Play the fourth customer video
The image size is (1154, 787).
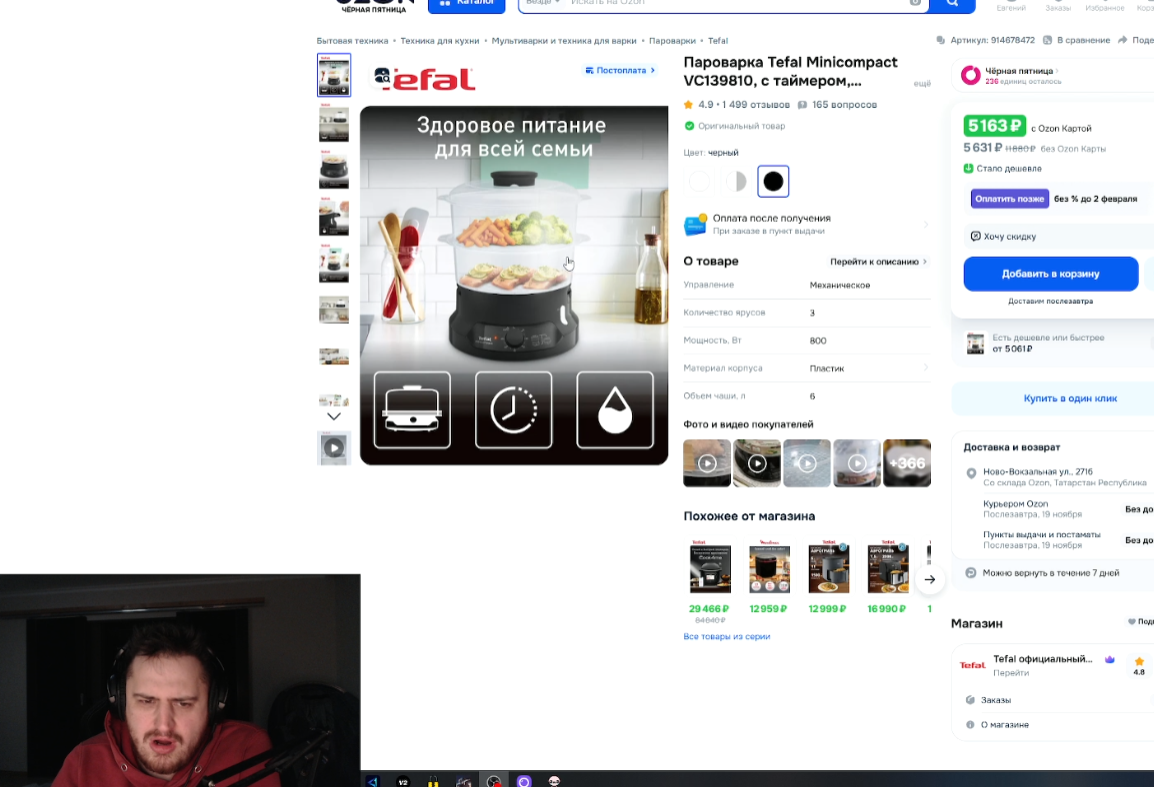pyautogui.click(x=857, y=463)
